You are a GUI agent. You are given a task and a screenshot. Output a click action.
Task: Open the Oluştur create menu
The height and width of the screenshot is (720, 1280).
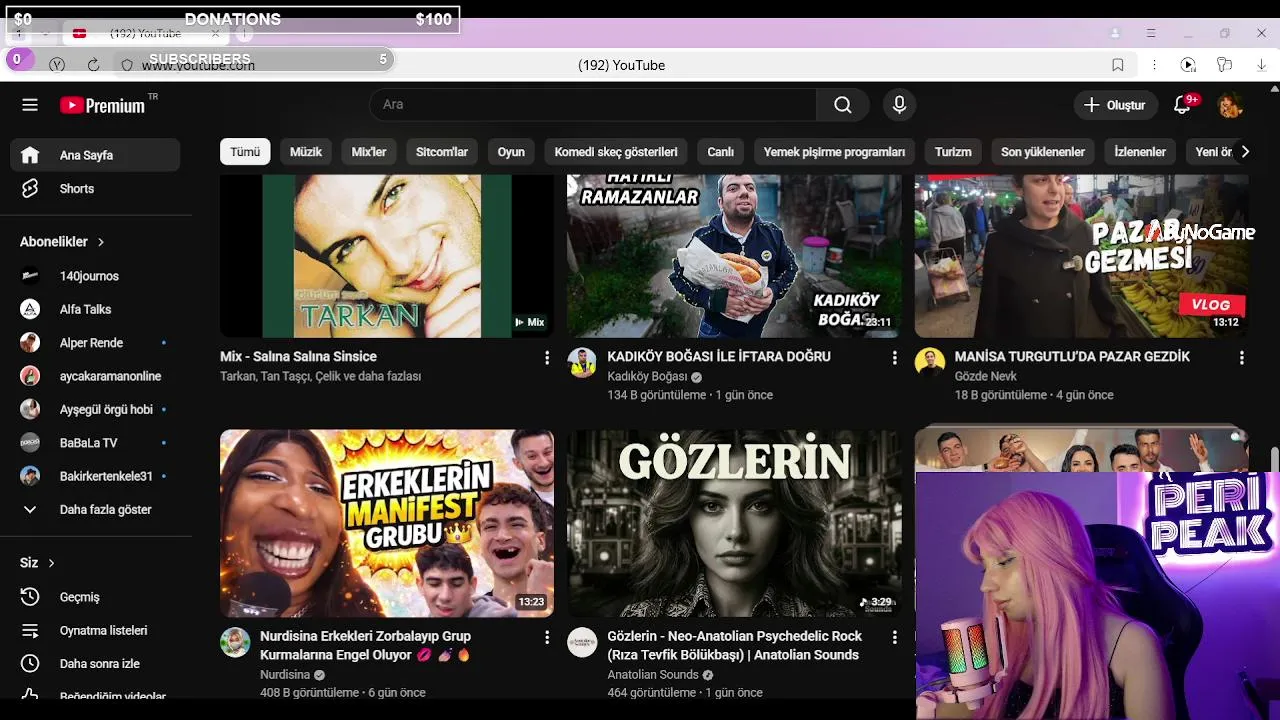pyautogui.click(x=1115, y=105)
